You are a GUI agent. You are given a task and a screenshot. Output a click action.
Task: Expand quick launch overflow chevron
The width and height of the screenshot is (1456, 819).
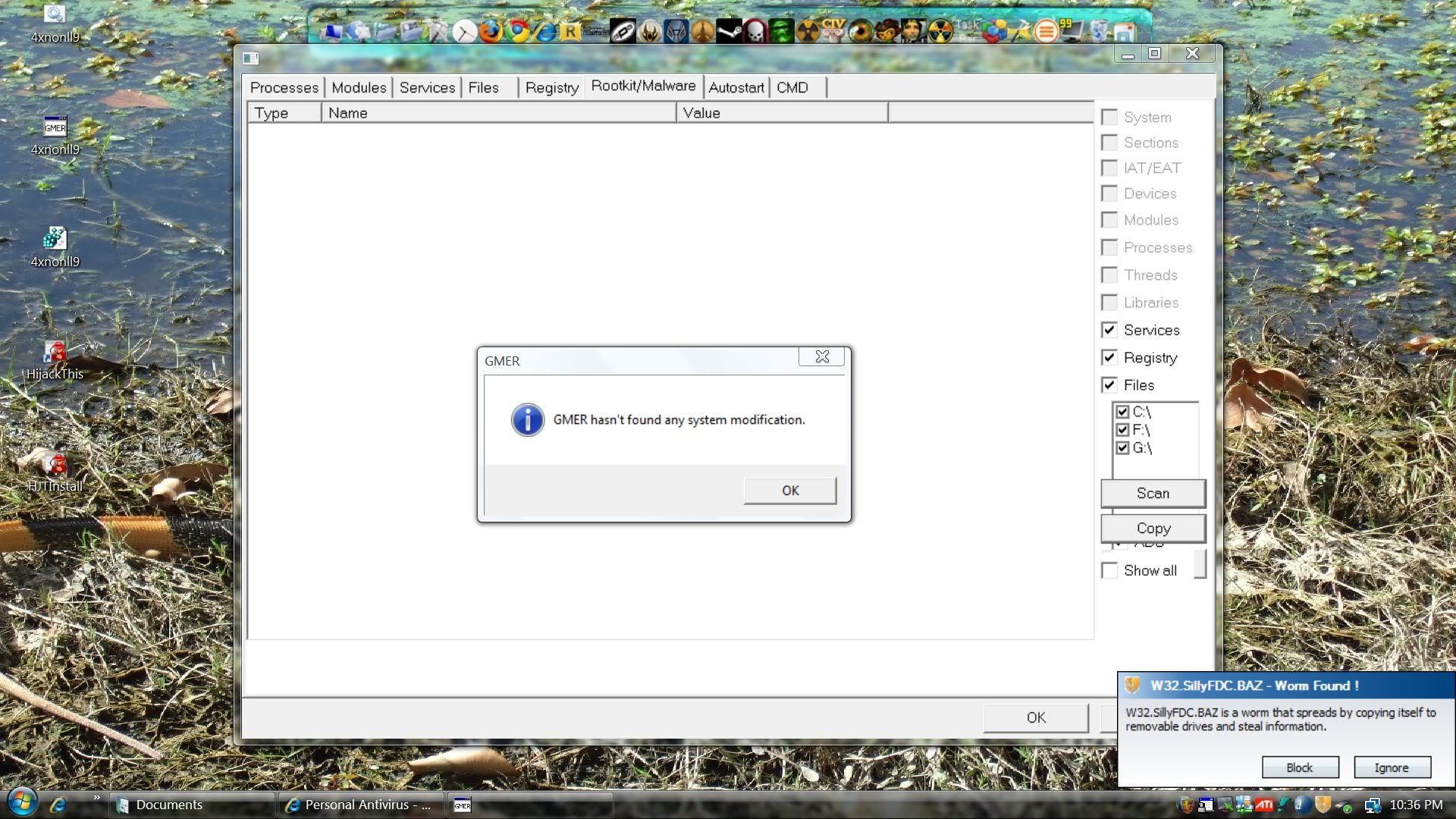(96, 798)
